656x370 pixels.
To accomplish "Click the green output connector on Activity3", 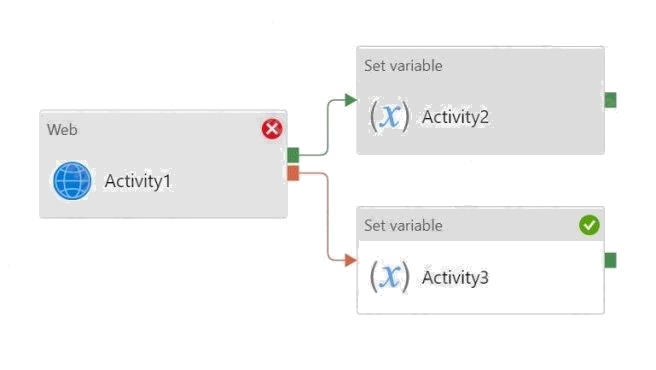I will click(x=610, y=260).
